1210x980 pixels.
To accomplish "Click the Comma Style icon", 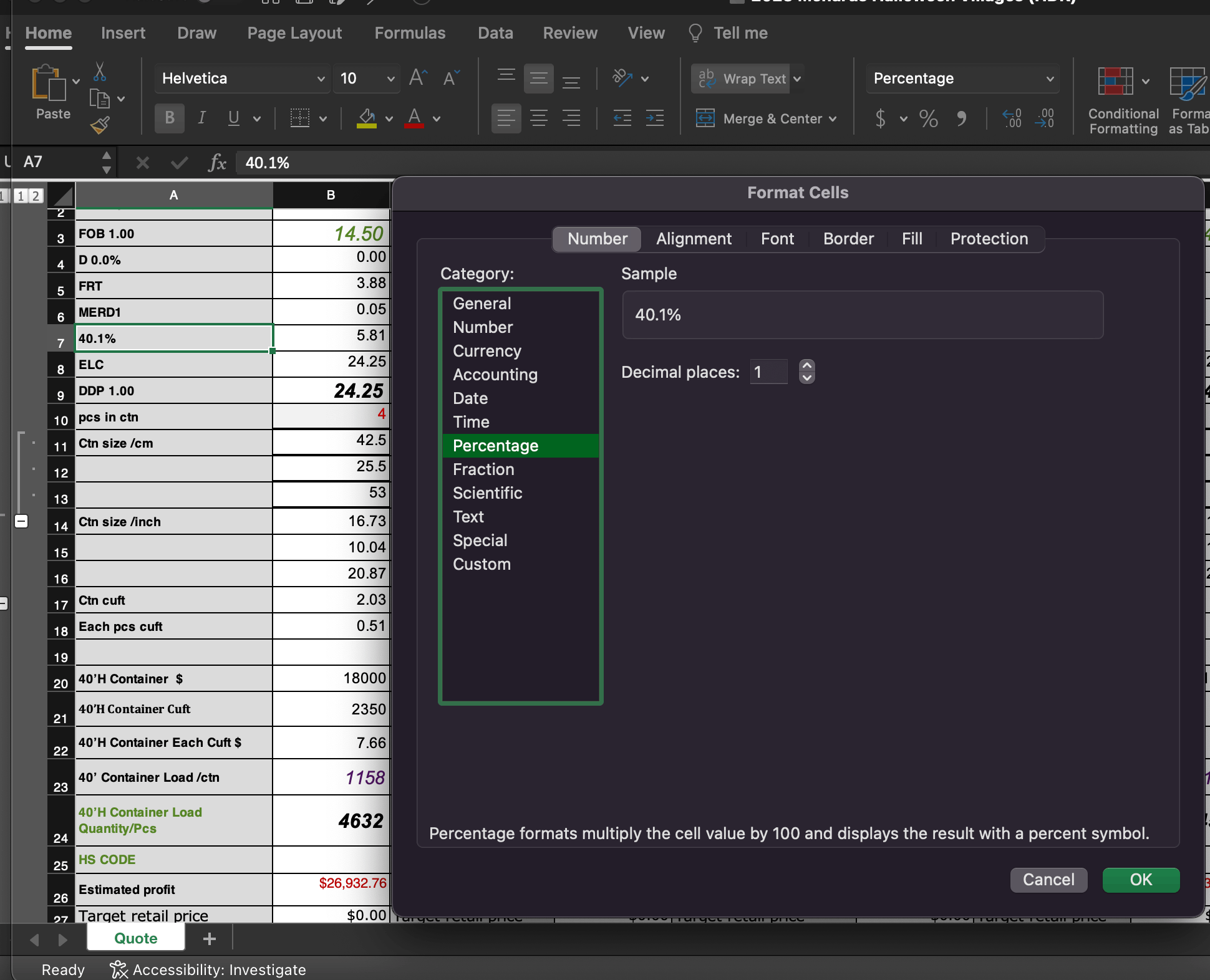I will point(962,118).
